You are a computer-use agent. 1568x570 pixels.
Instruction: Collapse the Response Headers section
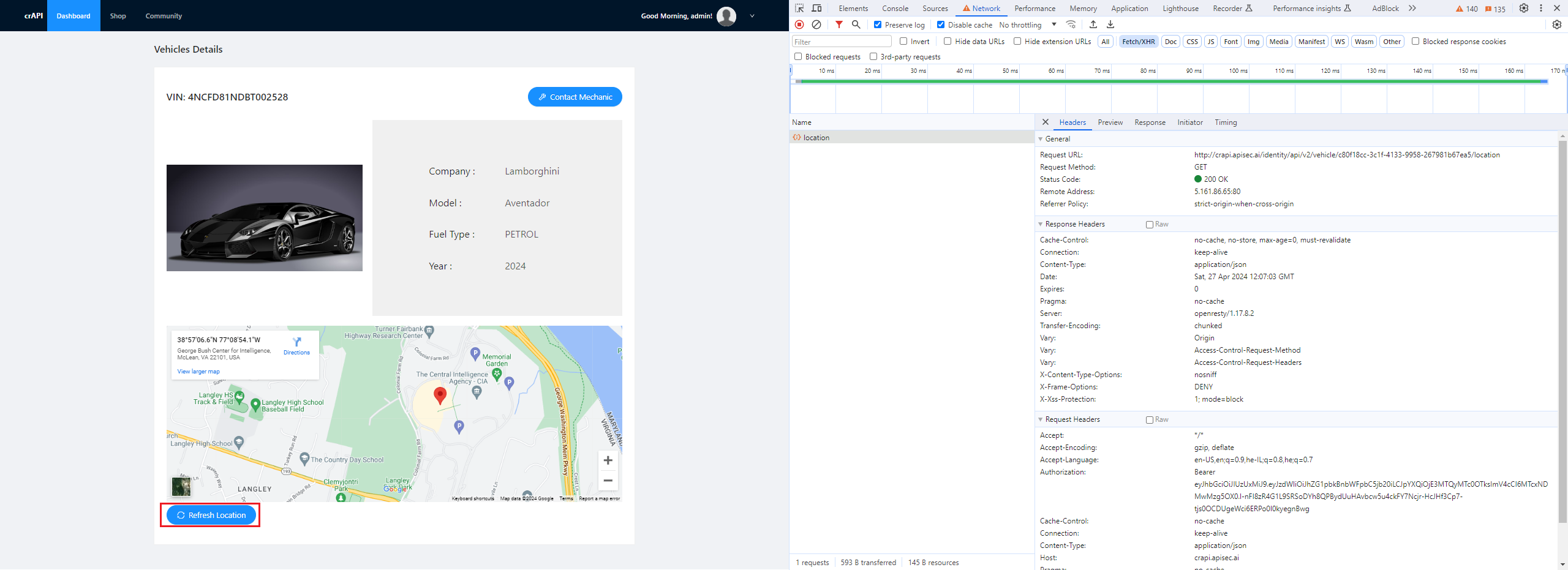pos(1041,224)
